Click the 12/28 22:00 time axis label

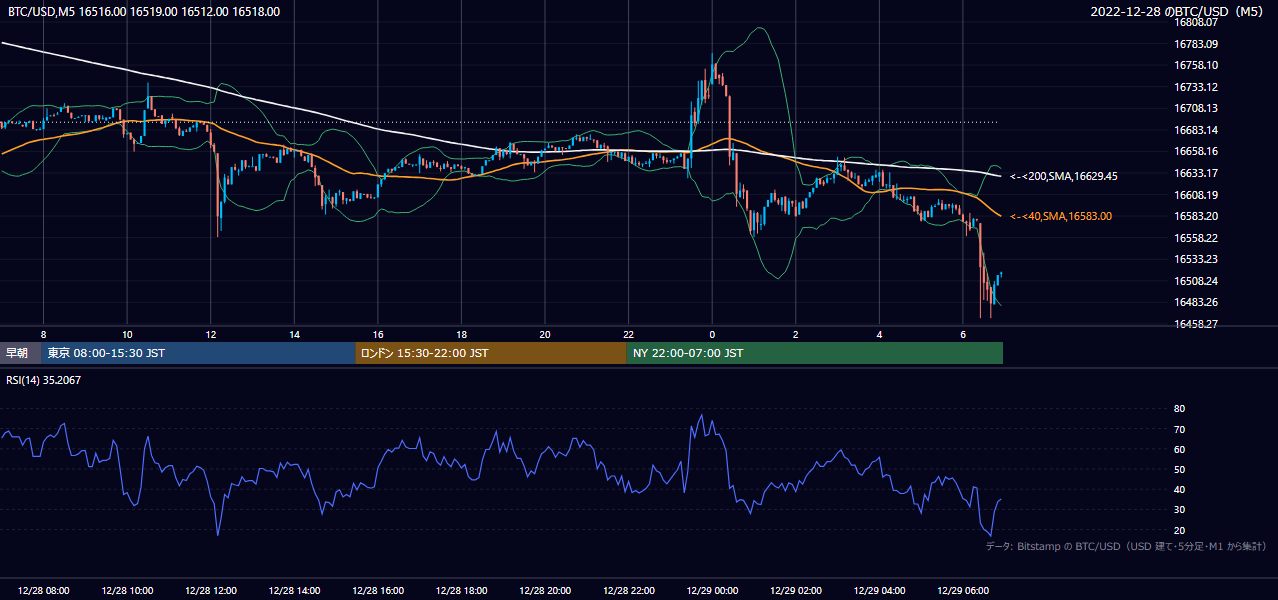coord(628,591)
